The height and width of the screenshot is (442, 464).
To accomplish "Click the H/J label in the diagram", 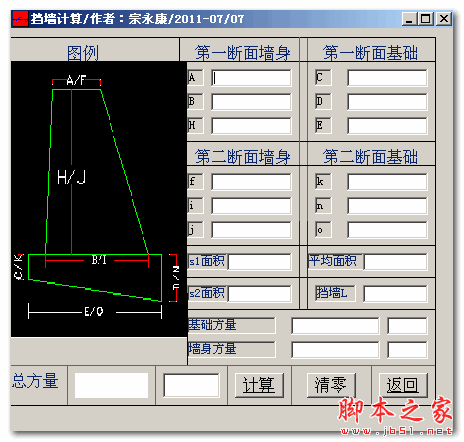I will click(x=72, y=177).
